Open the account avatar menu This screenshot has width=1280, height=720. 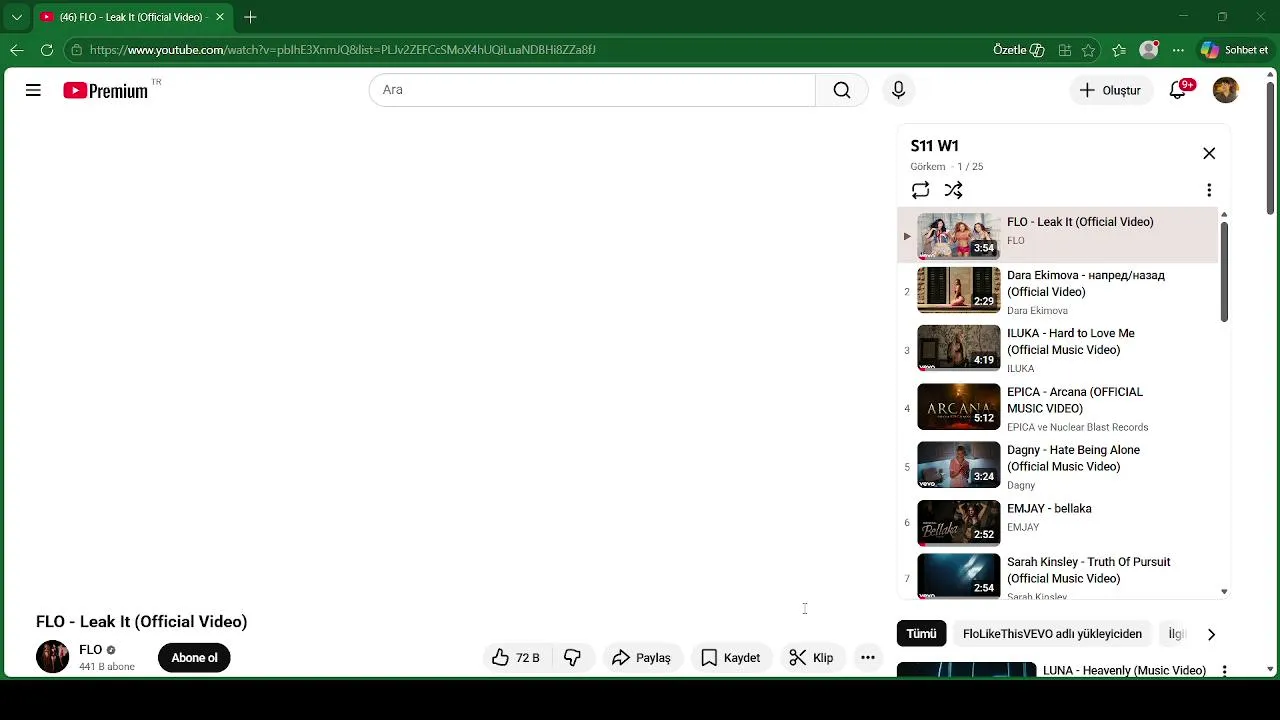(1225, 90)
